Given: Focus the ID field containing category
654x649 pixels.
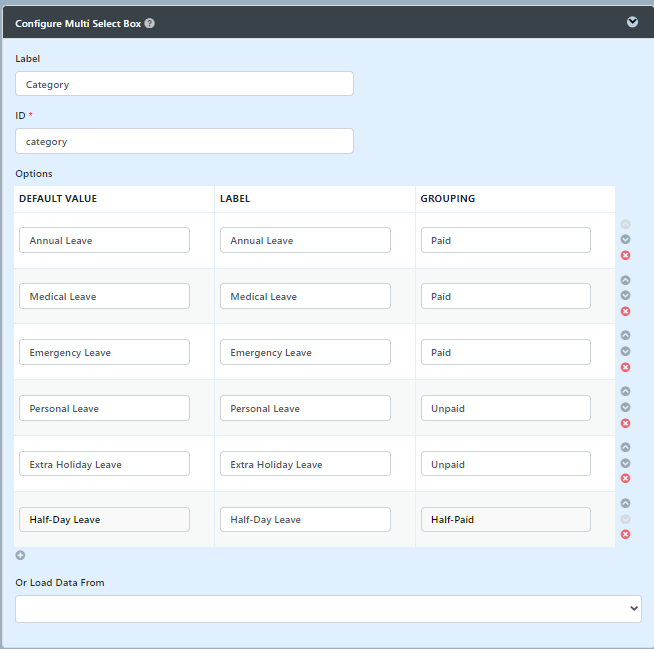Looking at the screenshot, I should pos(184,141).
